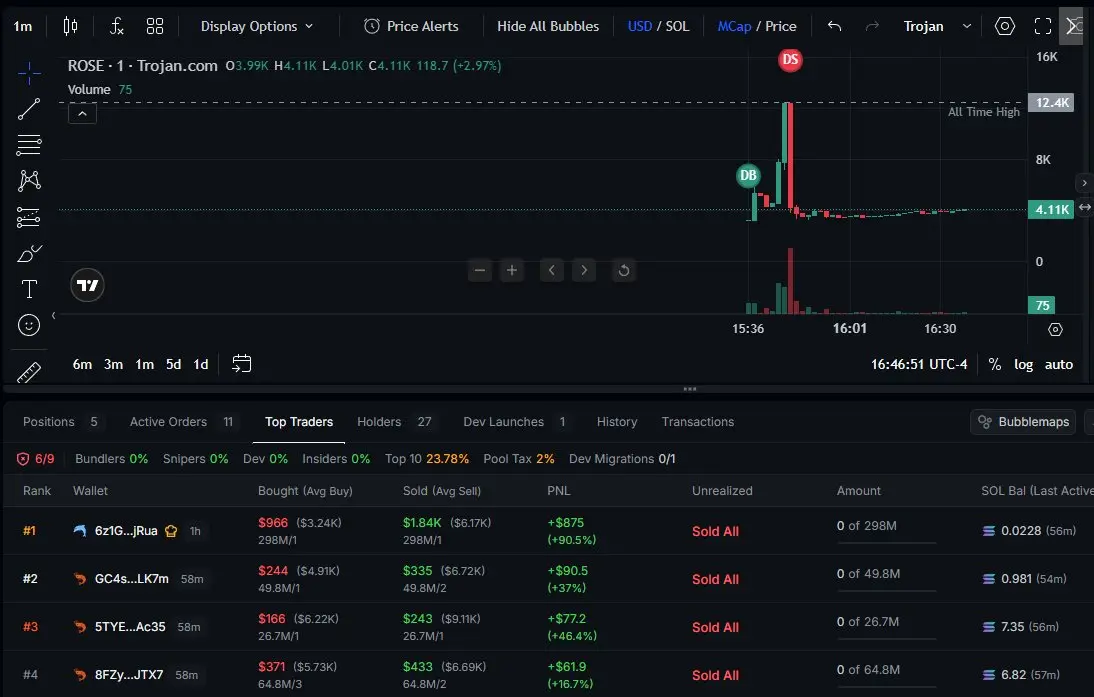Open the candlestick chart type selector
Screen dimensions: 1094x697
coord(70,27)
